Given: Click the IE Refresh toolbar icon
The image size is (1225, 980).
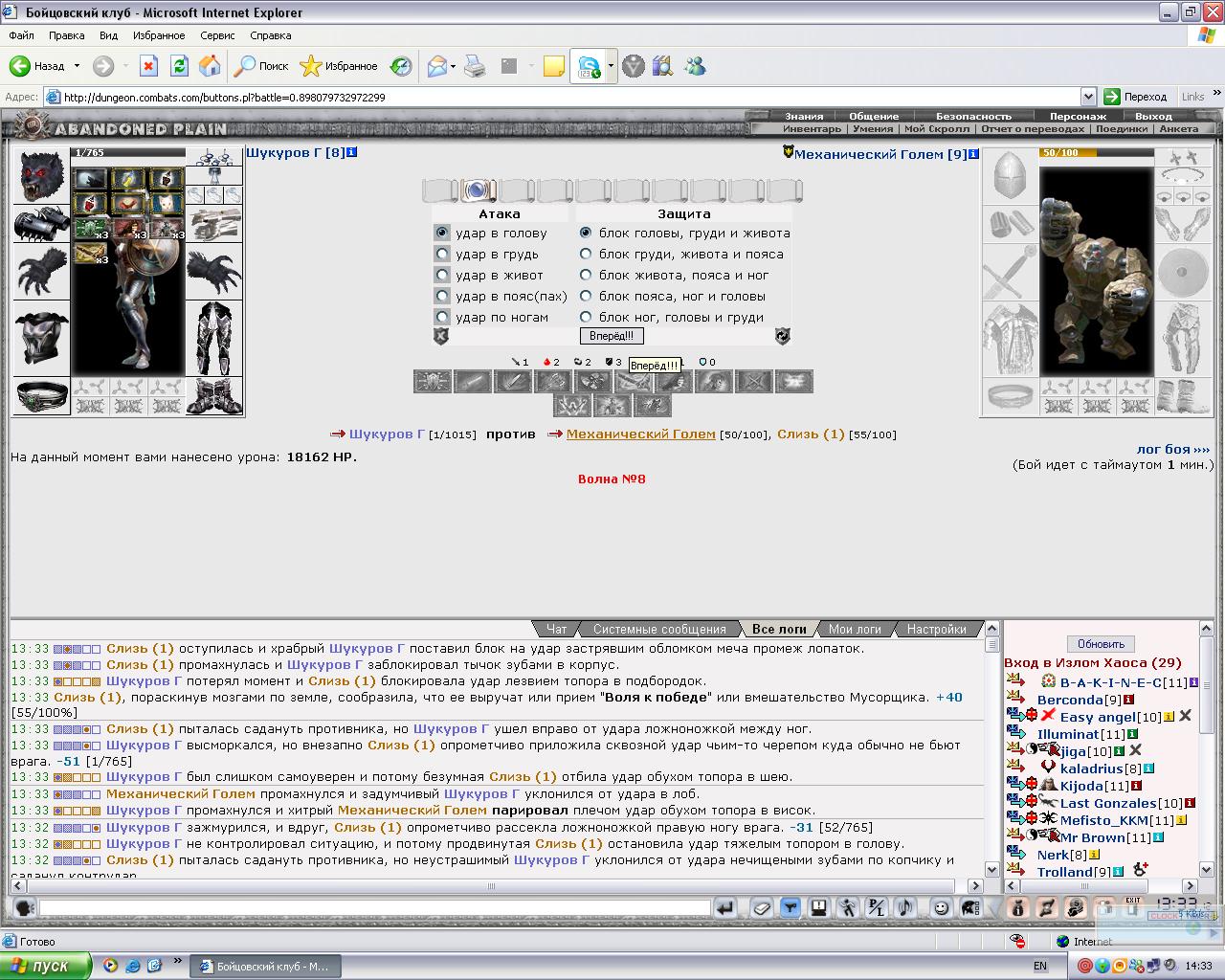Looking at the screenshot, I should tap(179, 66).
